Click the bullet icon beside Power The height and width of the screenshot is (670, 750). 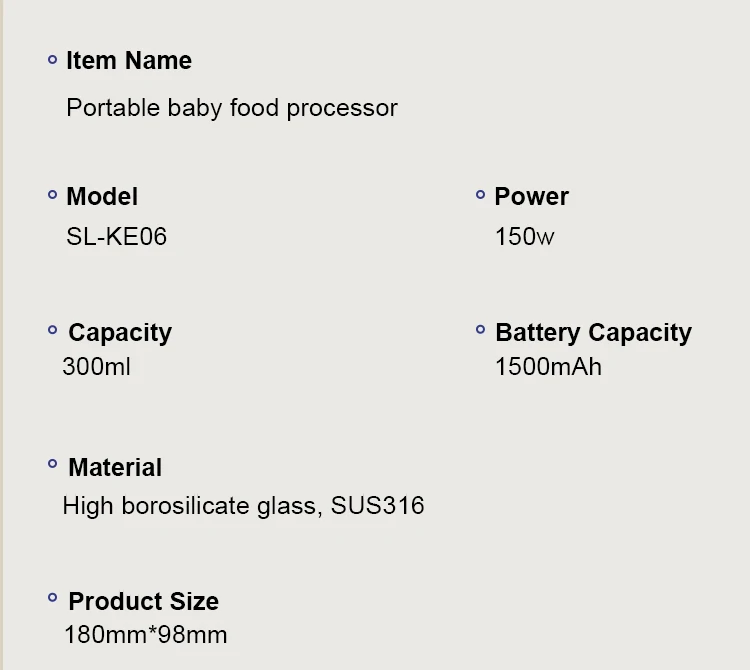pos(481,195)
